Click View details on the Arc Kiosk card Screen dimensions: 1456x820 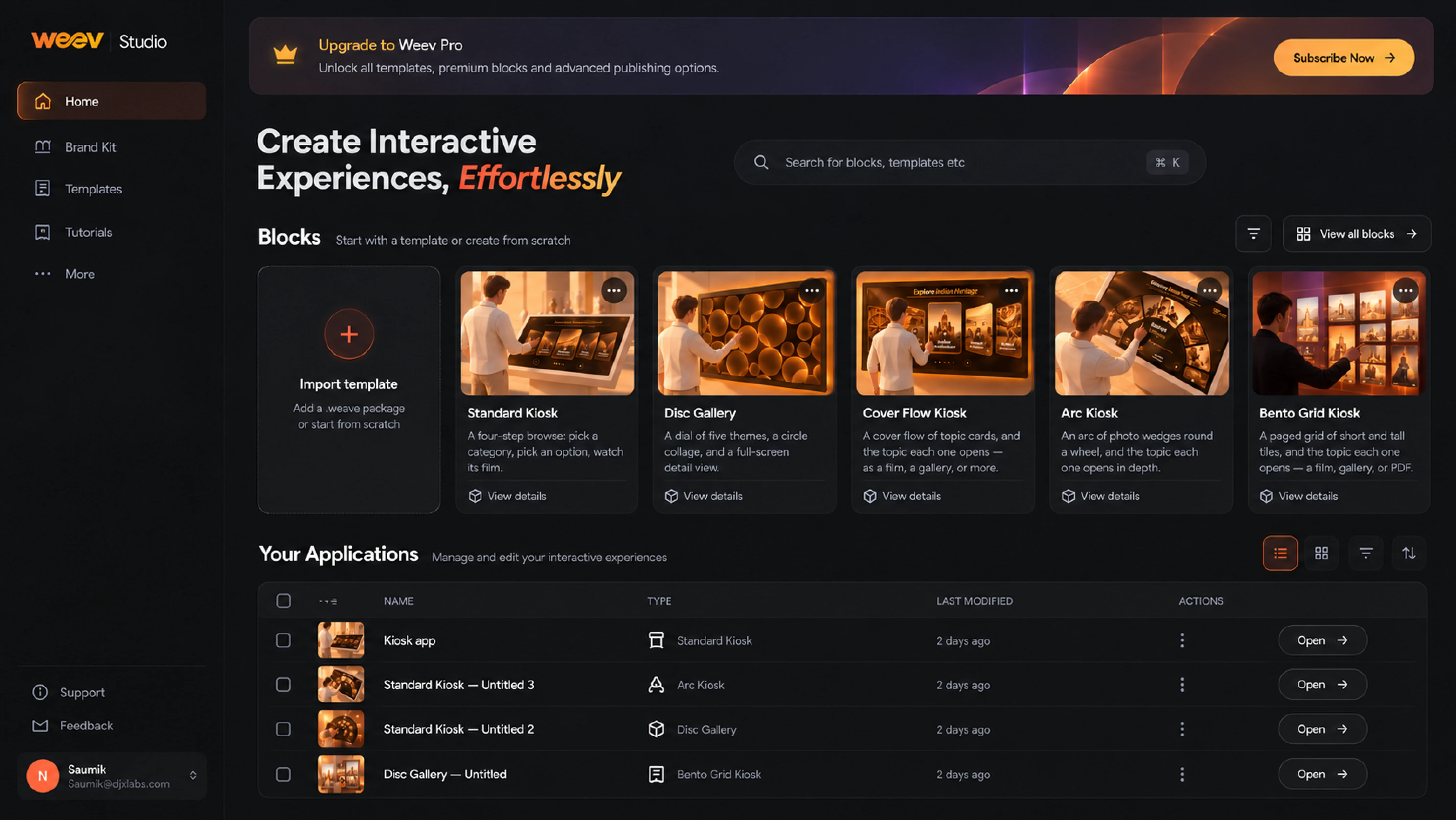click(1101, 496)
